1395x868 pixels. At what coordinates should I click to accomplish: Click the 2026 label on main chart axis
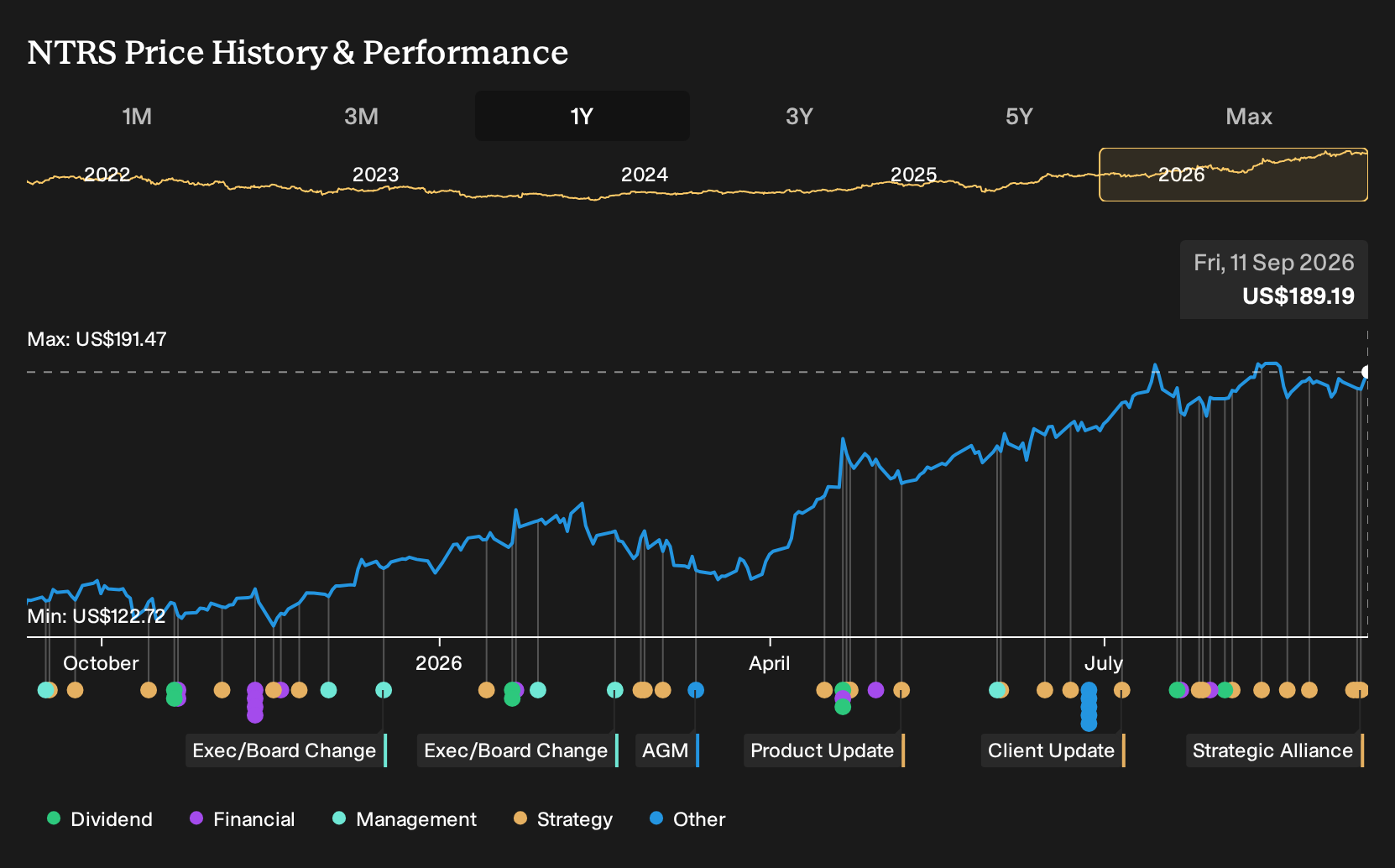tap(439, 663)
